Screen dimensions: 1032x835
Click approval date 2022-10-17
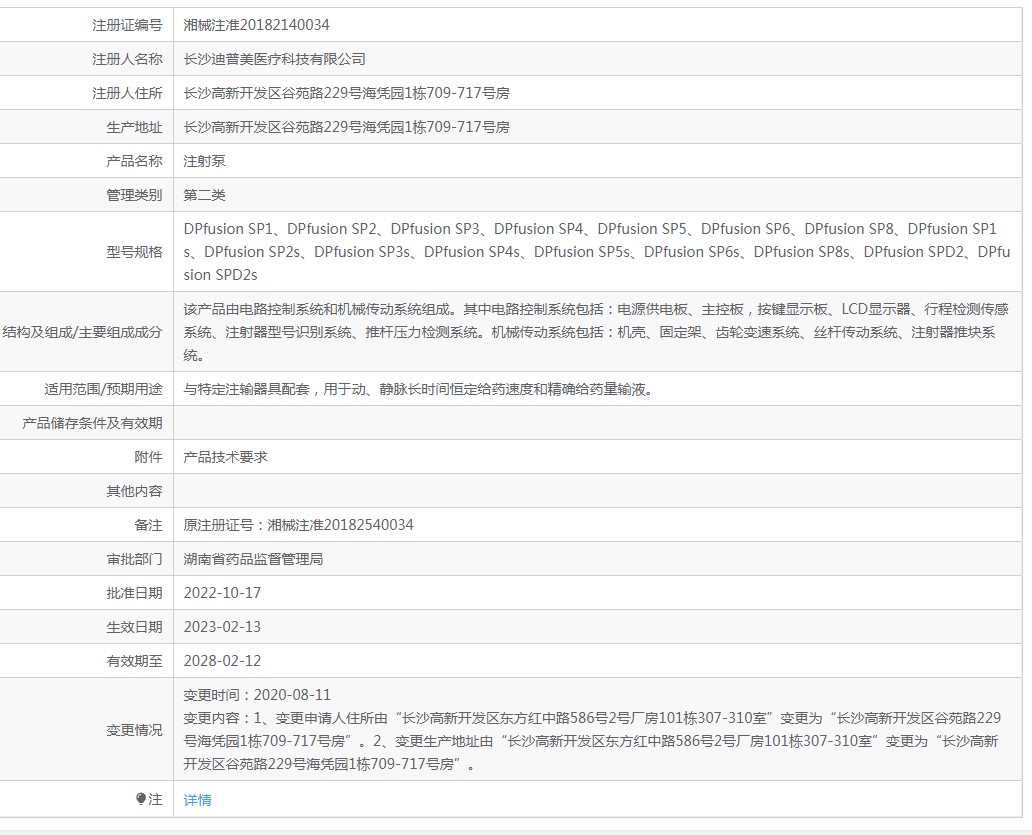click(222, 593)
